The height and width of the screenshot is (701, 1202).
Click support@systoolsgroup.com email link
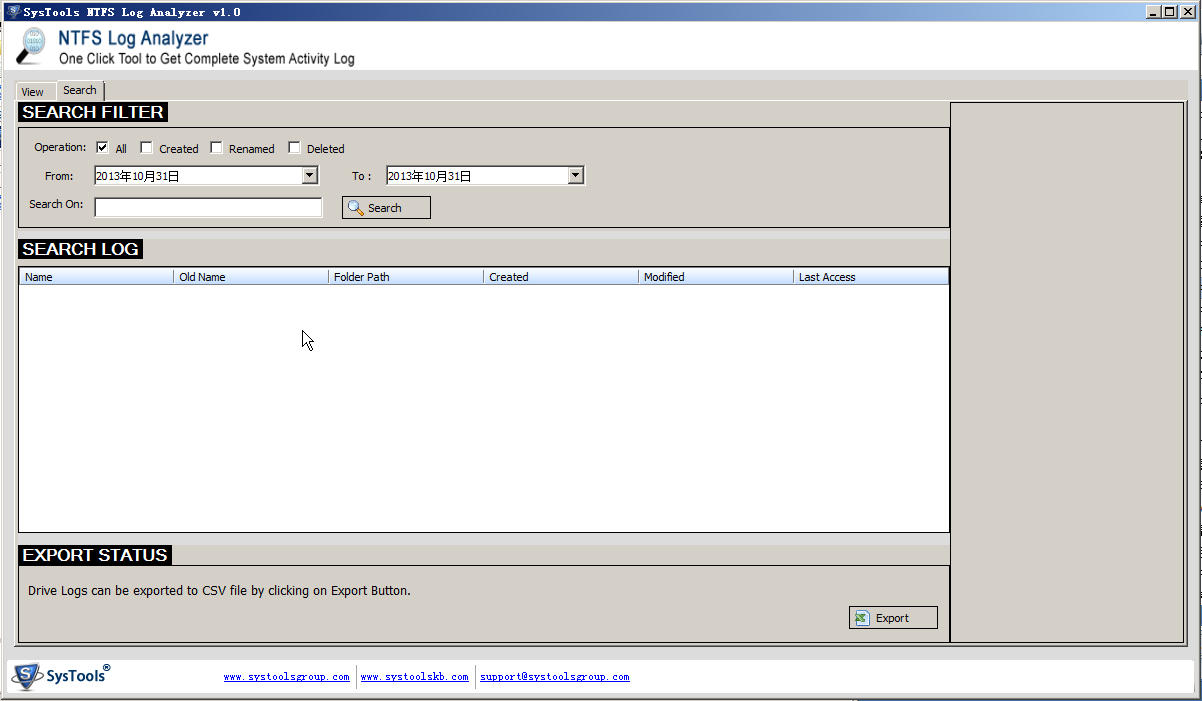point(555,677)
